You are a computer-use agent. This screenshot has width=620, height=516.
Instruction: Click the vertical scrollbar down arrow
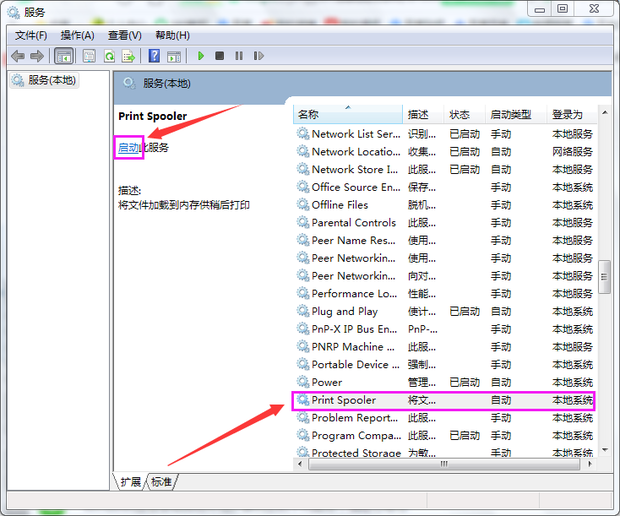[603, 449]
